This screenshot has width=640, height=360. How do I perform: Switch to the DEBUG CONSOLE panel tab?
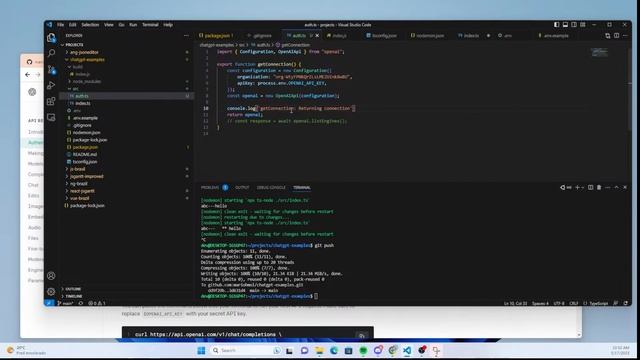click(x=271, y=187)
